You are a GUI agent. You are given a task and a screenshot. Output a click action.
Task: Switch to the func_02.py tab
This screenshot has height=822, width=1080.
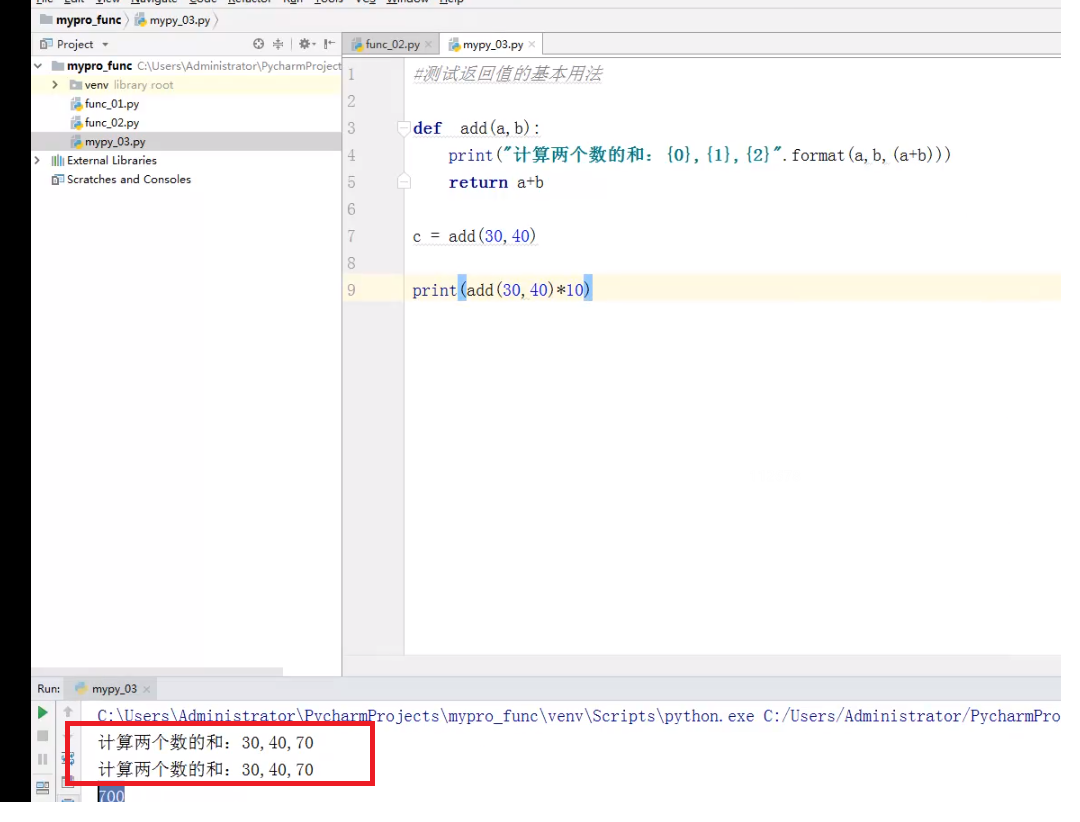click(392, 45)
